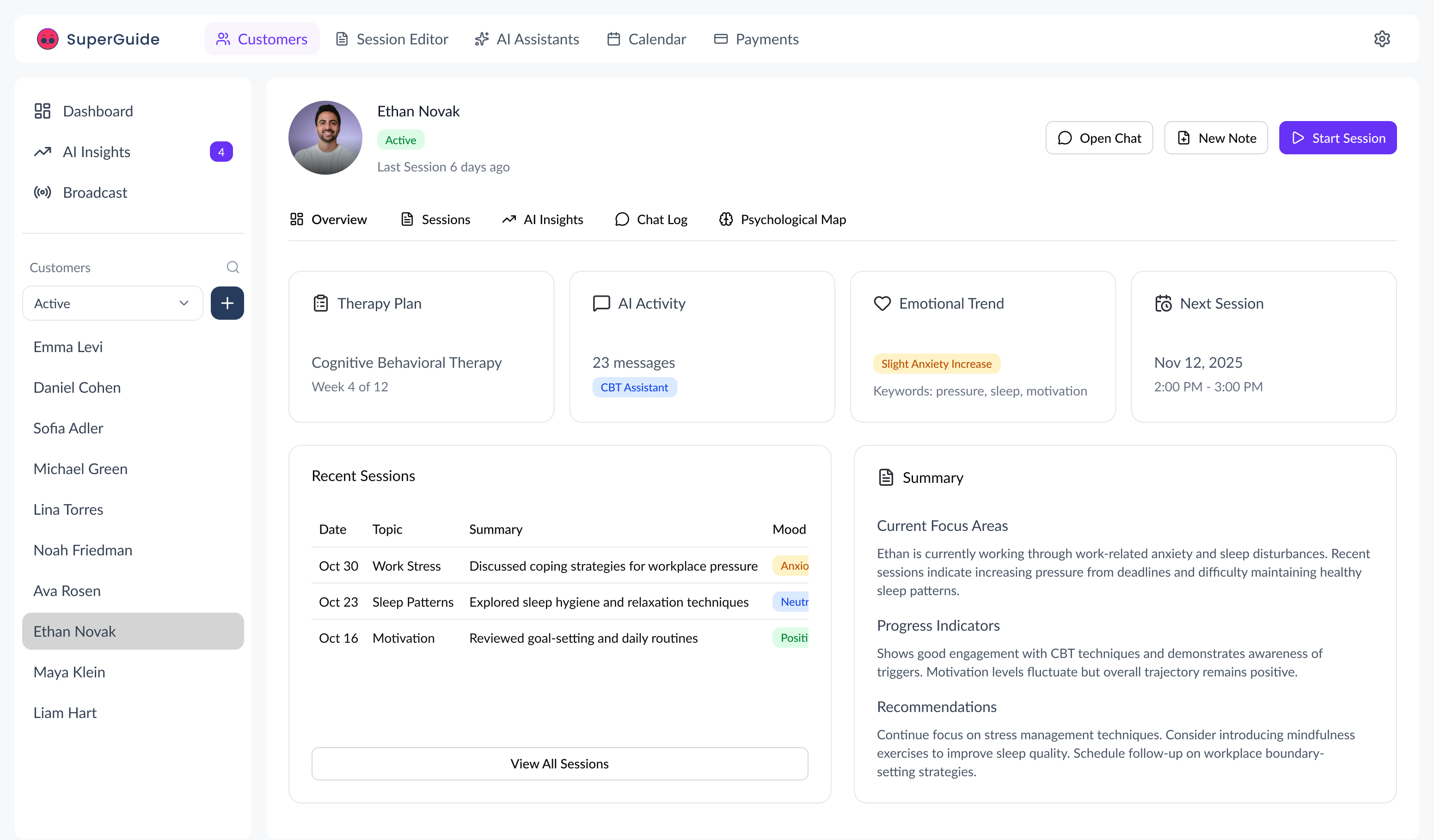
Task: Click the SuperGuide logo icon
Action: pyautogui.click(x=48, y=39)
